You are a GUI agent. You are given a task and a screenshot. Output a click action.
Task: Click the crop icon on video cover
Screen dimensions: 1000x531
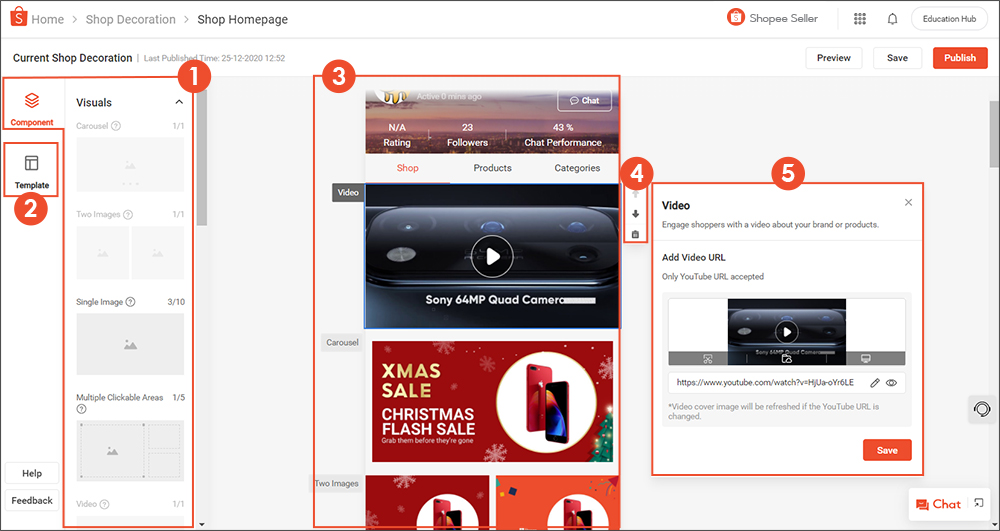(707, 359)
